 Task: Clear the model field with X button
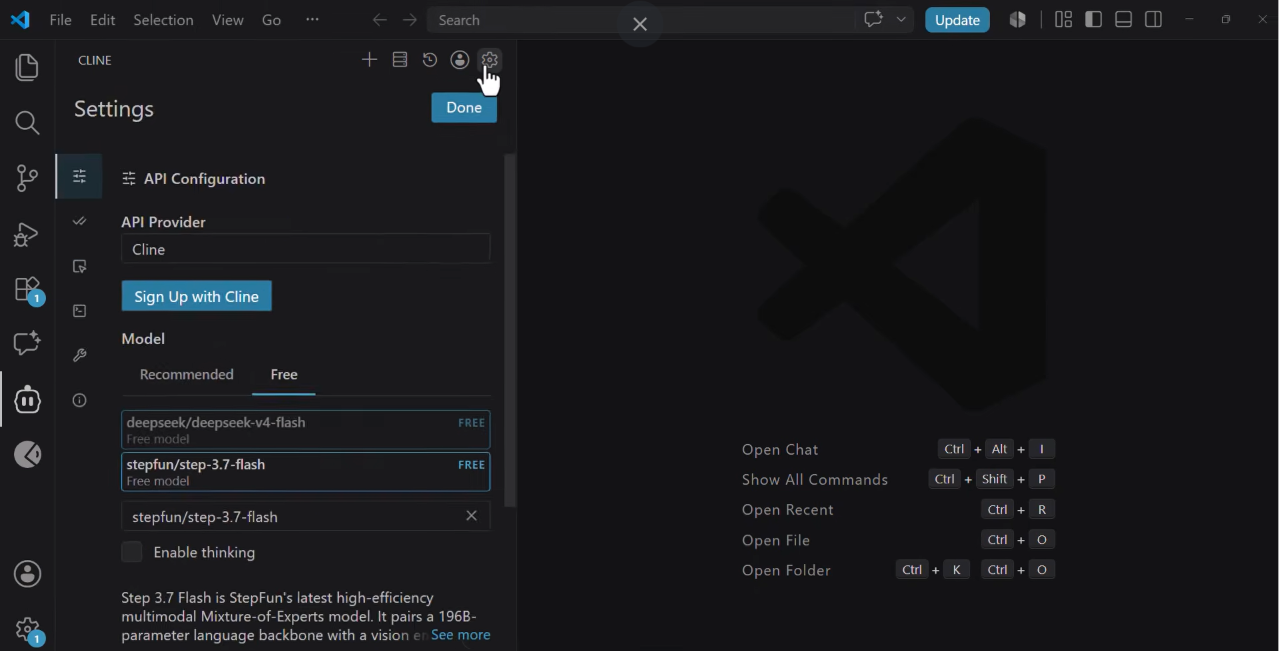point(472,516)
